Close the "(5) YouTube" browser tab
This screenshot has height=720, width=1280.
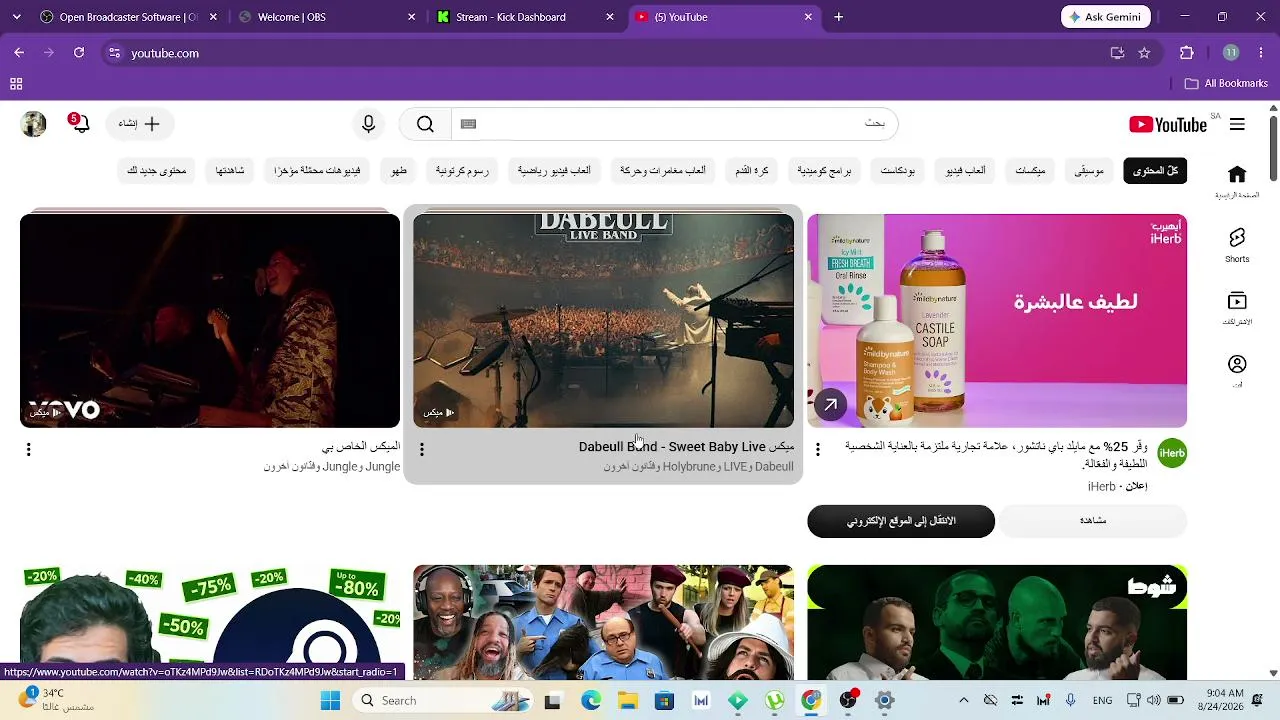click(x=809, y=17)
